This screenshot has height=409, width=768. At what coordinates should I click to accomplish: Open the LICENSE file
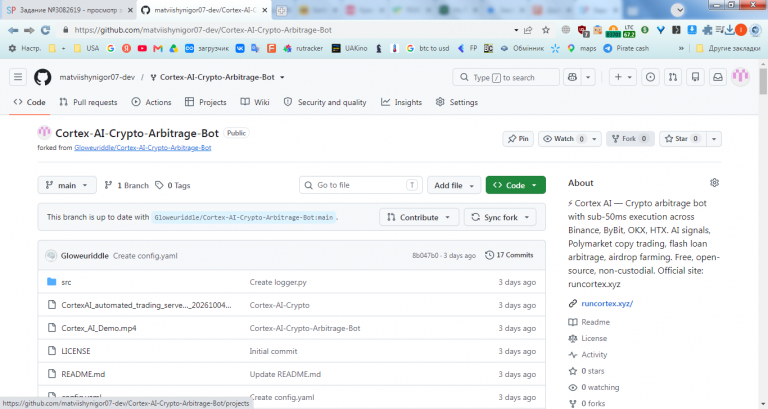(75, 351)
